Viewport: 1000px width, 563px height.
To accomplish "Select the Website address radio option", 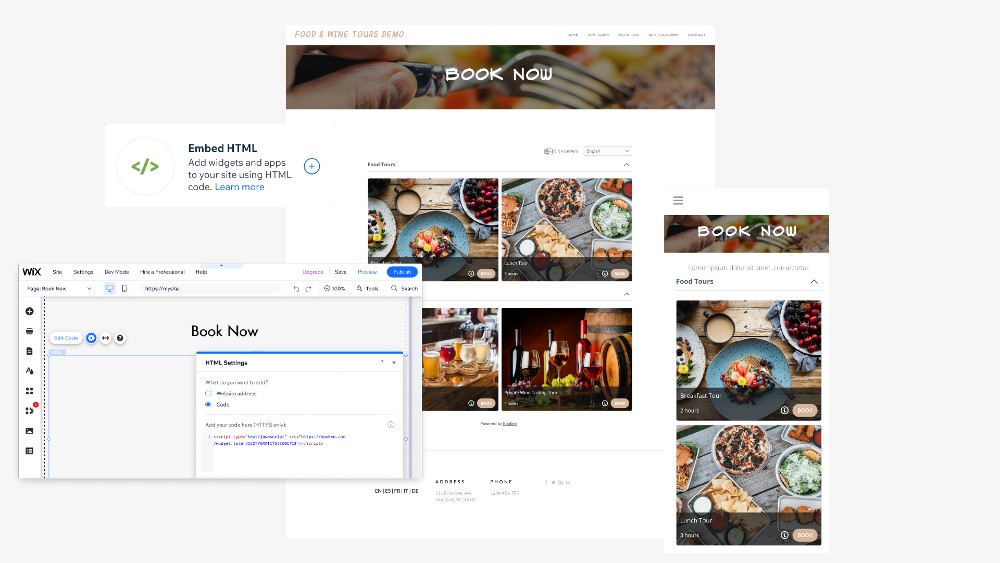I will (209, 393).
